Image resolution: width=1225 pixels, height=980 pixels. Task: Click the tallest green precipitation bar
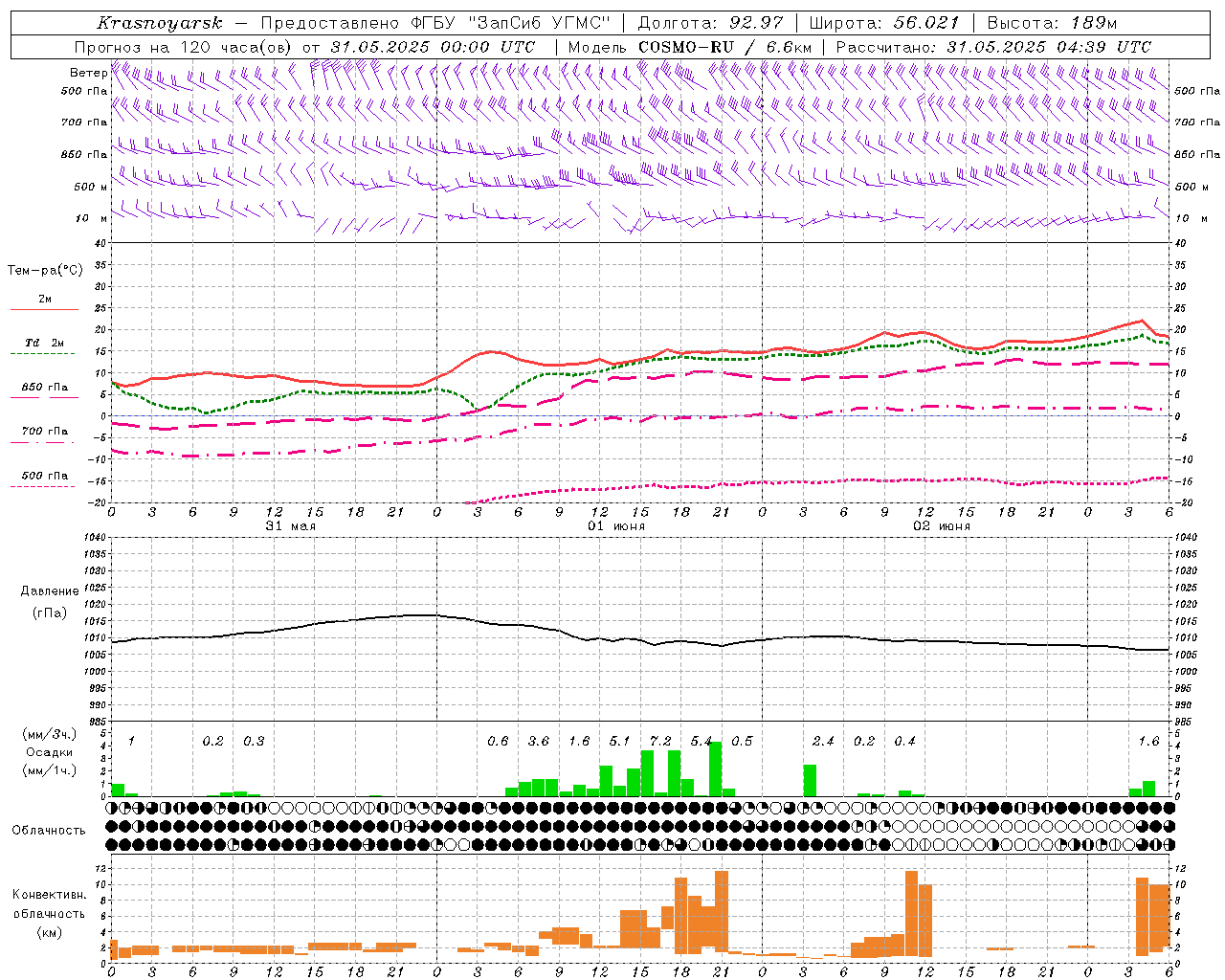click(715, 769)
